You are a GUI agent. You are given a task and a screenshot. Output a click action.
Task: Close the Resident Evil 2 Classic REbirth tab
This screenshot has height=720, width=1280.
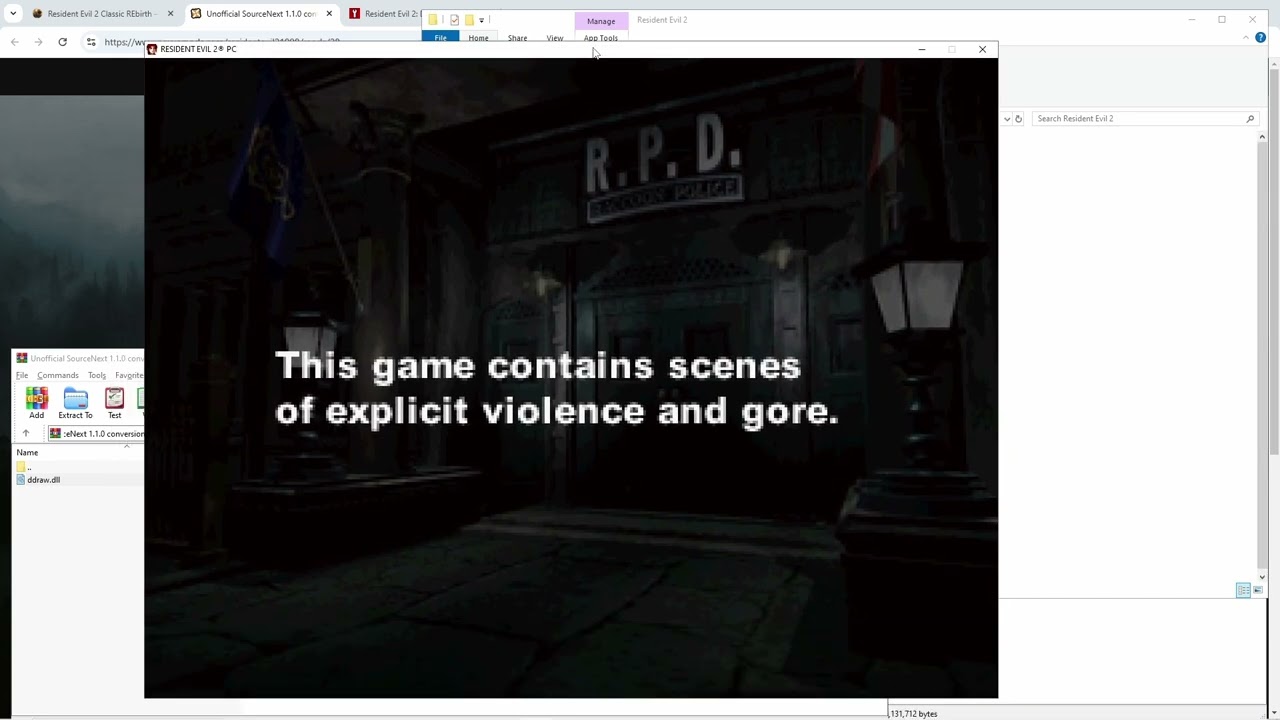tap(170, 14)
